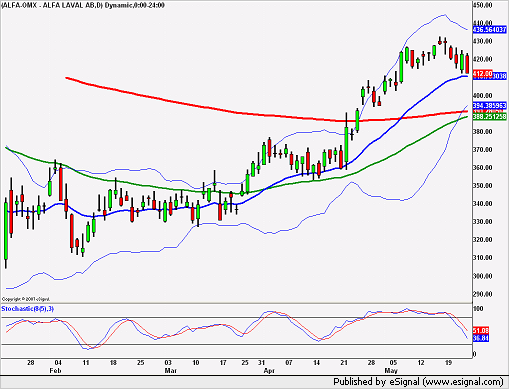This screenshot has height=389, width=509.
Task: Click the 10 date label on time axis
Action: pyautogui.click(x=196, y=362)
